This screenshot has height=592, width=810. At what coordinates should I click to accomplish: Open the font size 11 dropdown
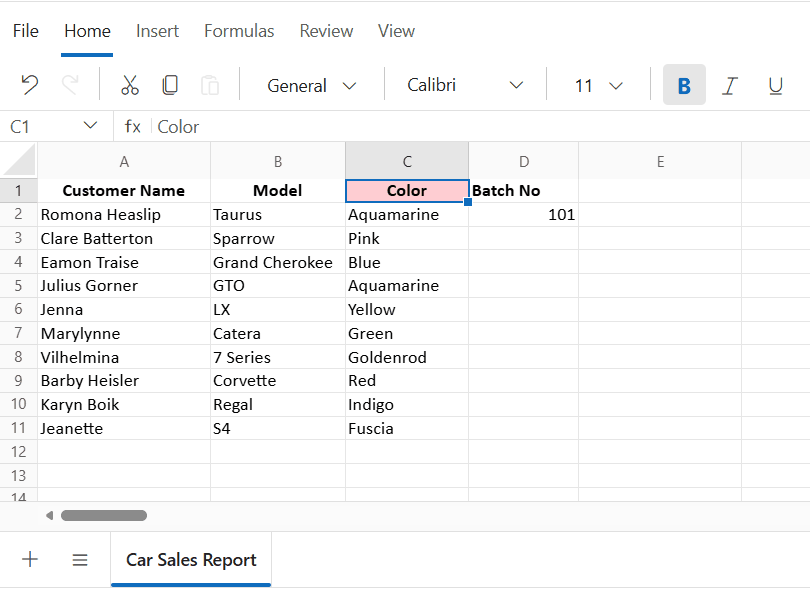click(x=597, y=85)
